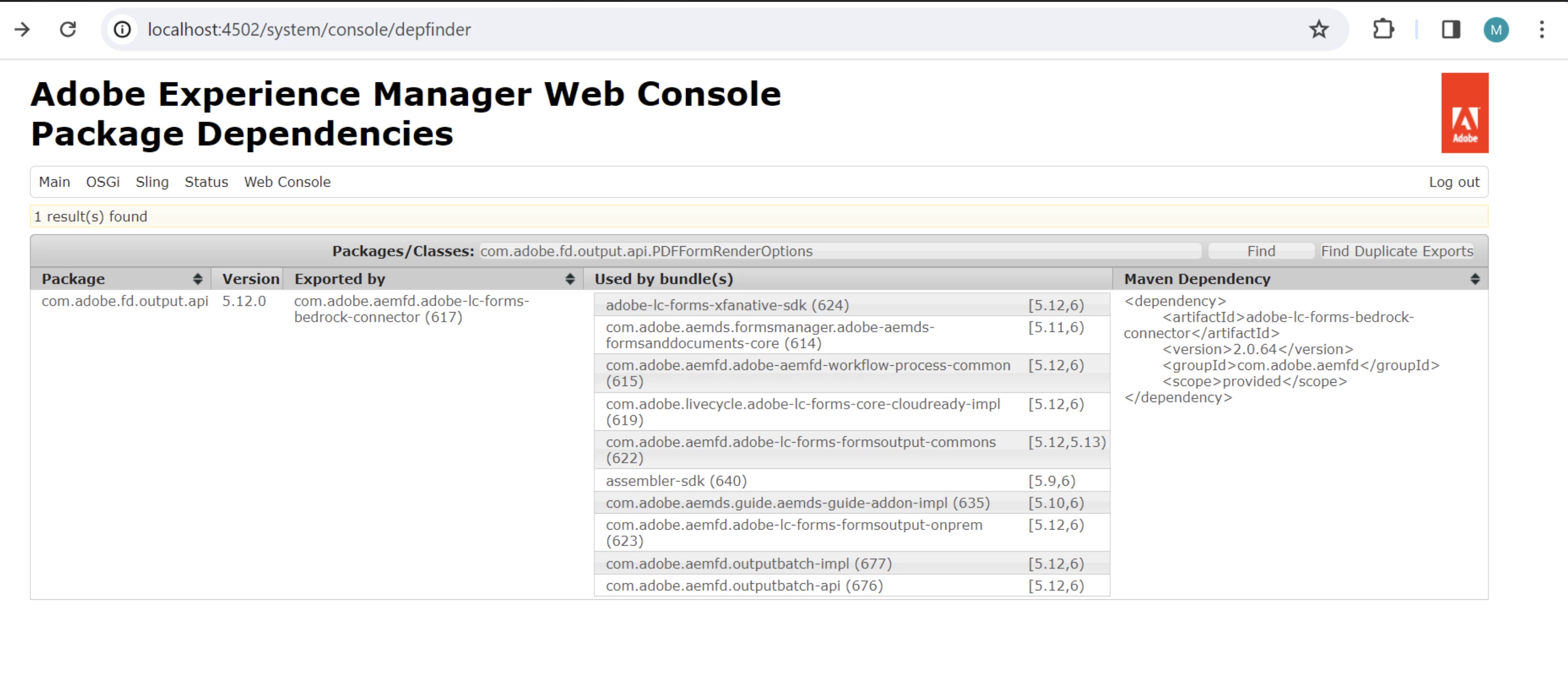Open the Web Console menu
The height and width of the screenshot is (692, 1568).
coord(287,182)
